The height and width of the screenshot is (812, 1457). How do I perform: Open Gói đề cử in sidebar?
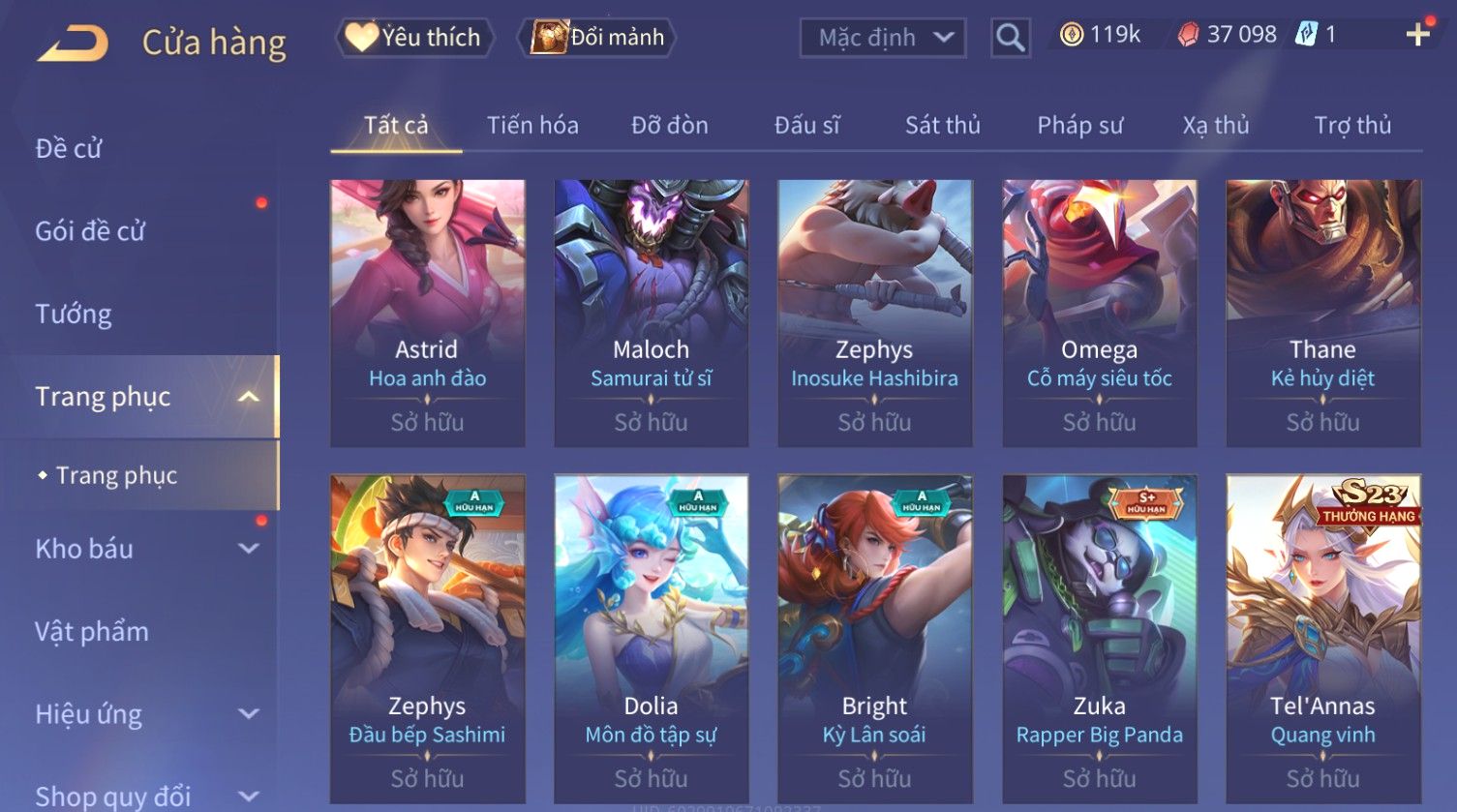click(90, 231)
